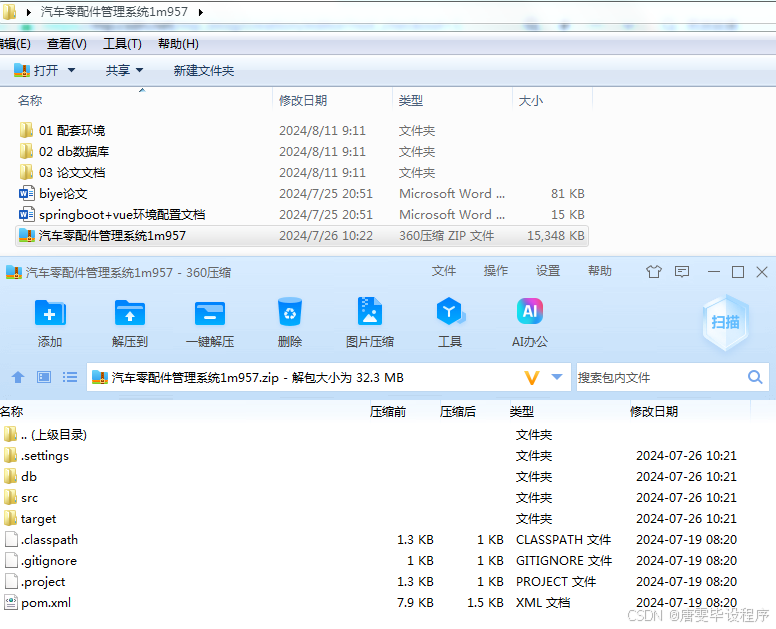Go up one level with the blue arrow

tap(18, 378)
